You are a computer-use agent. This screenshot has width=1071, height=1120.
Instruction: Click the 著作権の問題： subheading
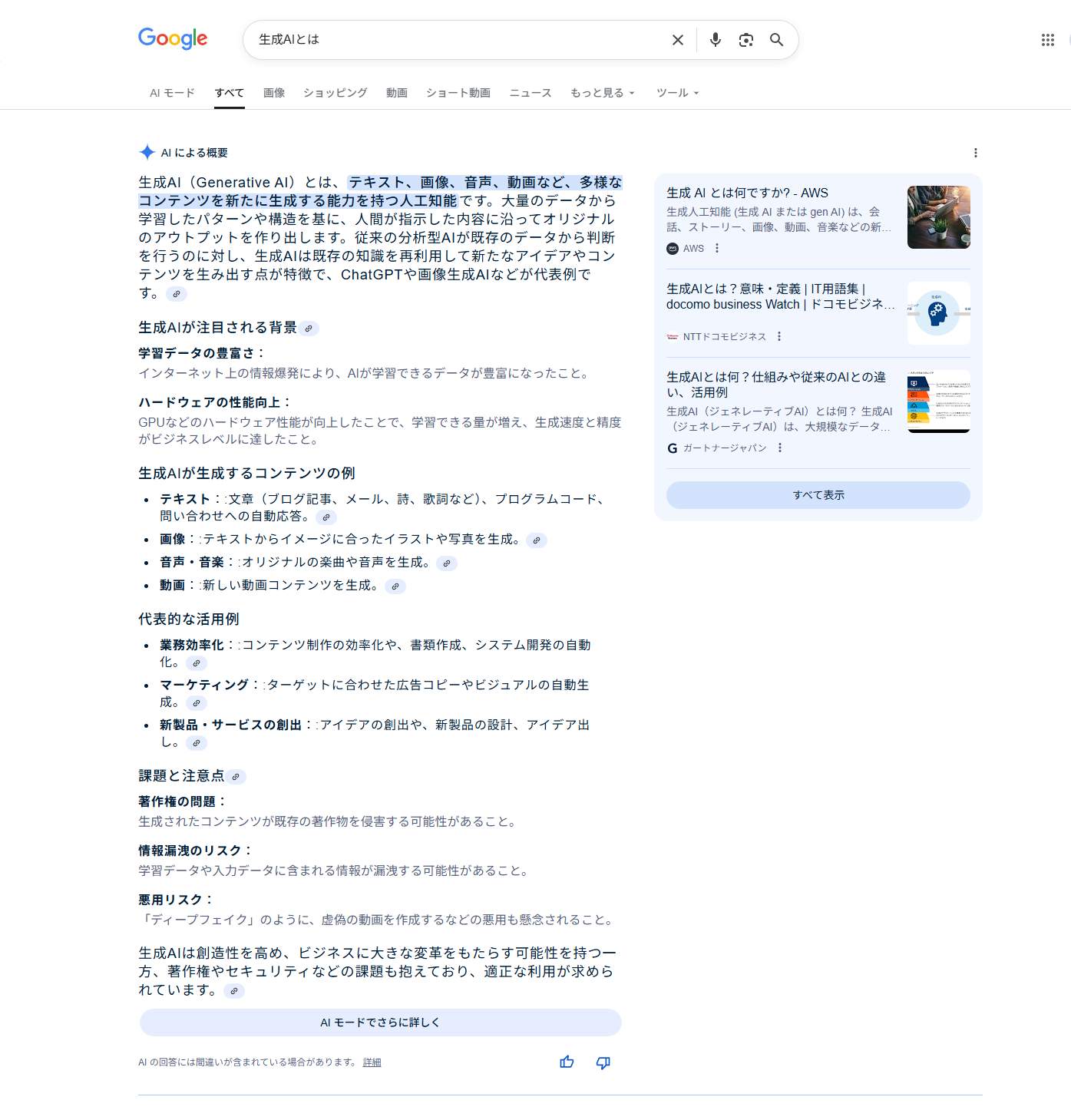pyautogui.click(x=183, y=801)
